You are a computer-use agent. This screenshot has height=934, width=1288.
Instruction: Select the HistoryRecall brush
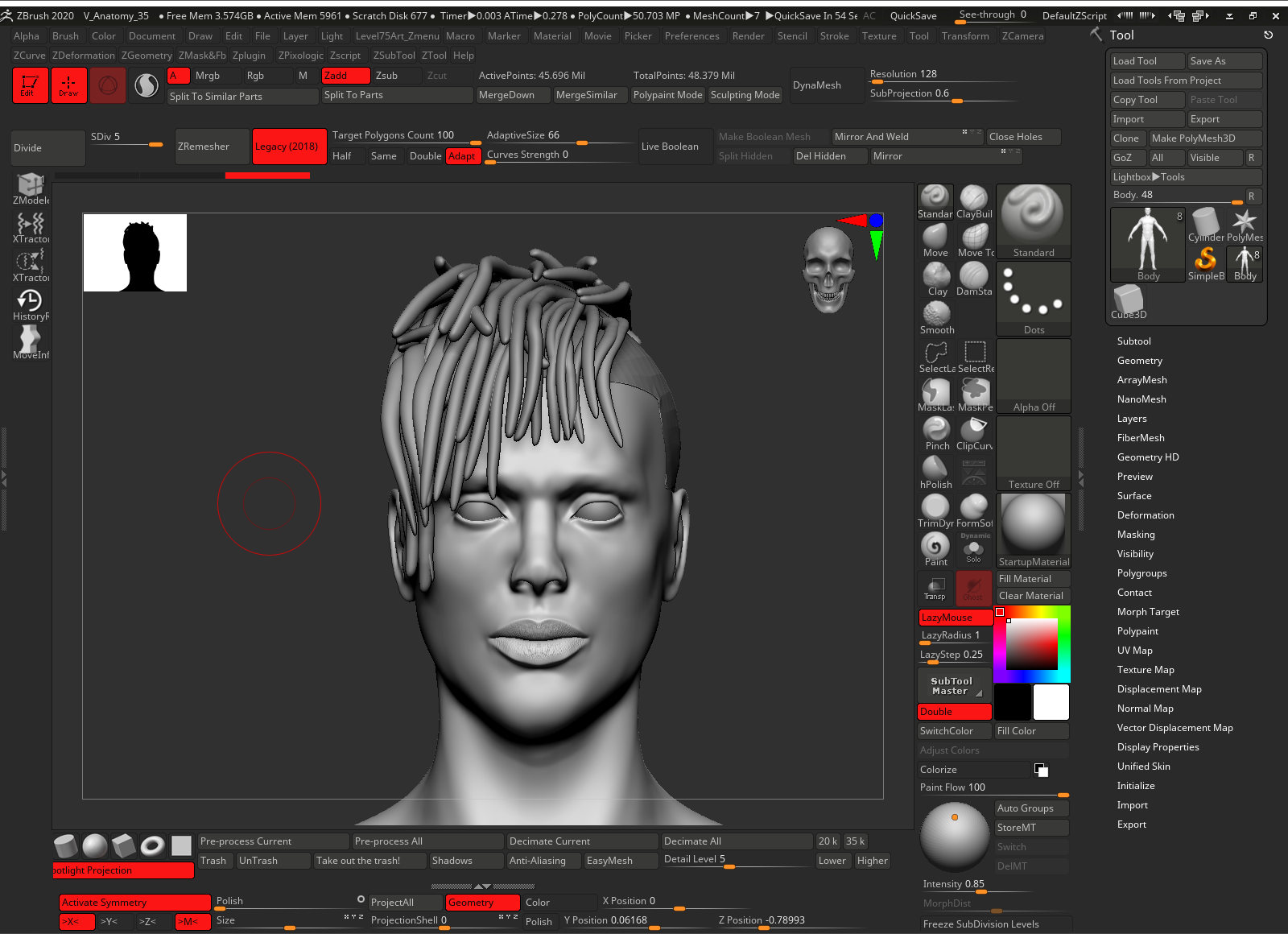pos(31,306)
